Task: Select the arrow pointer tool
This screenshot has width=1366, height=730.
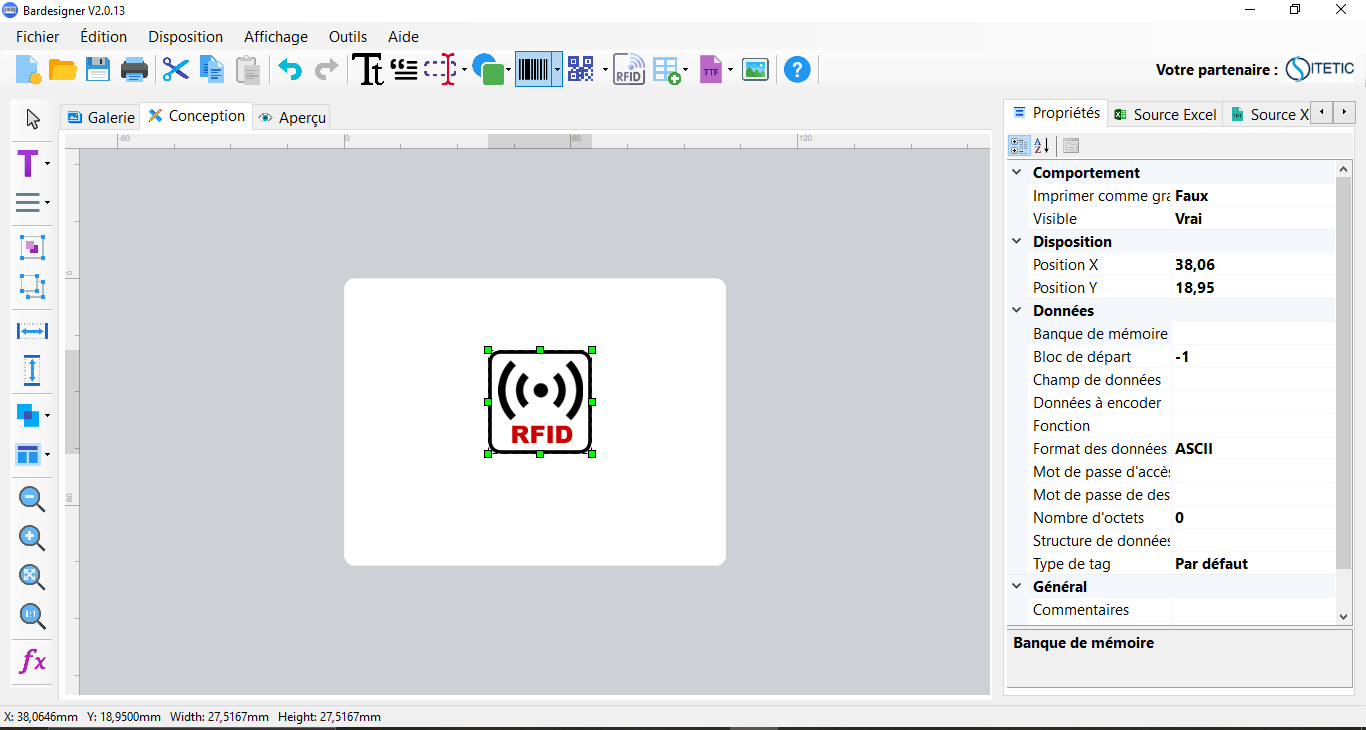Action: point(33,120)
